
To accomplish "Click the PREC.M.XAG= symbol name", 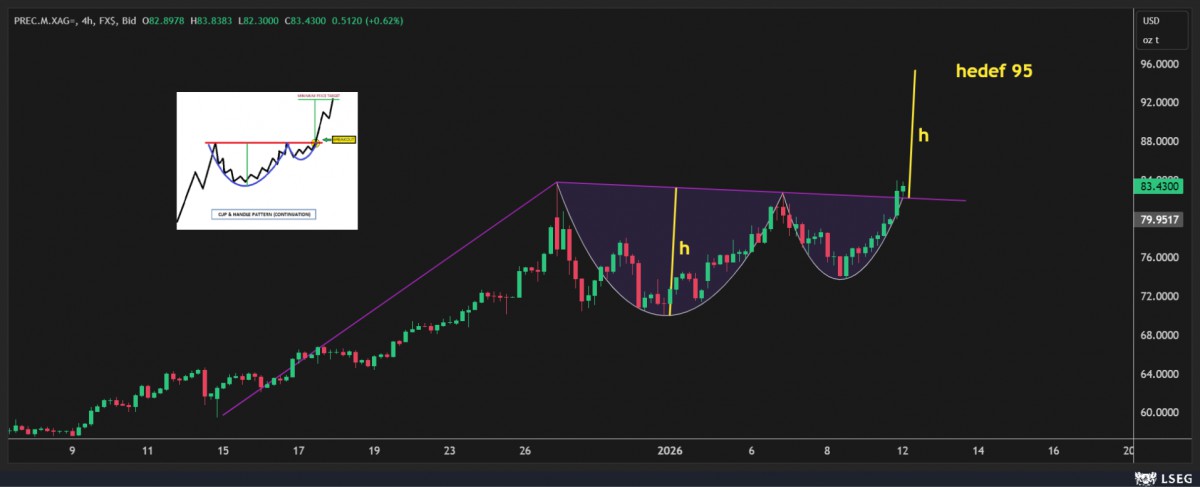I will click(43, 20).
